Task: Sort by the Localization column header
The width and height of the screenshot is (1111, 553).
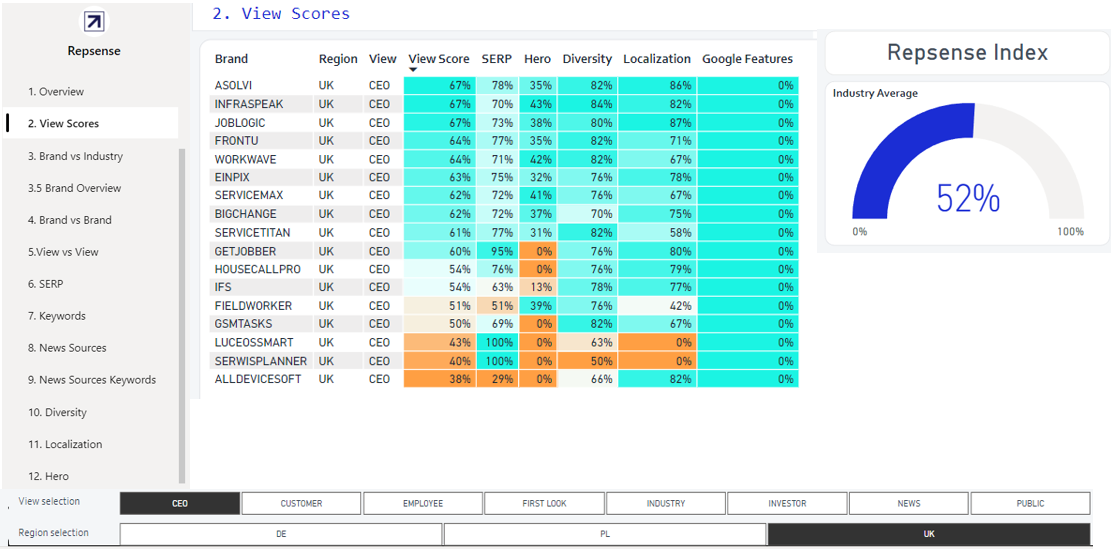Action: [657, 59]
